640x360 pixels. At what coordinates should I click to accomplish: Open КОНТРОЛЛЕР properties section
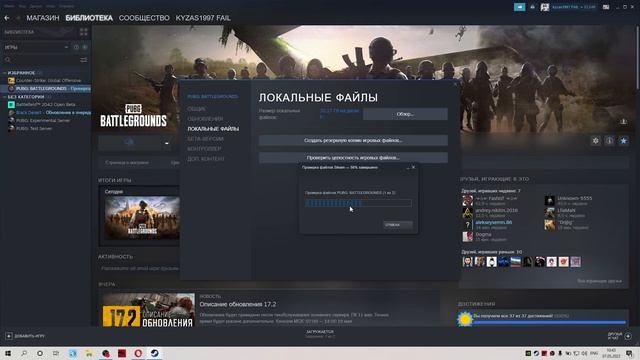pyautogui.click(x=204, y=149)
